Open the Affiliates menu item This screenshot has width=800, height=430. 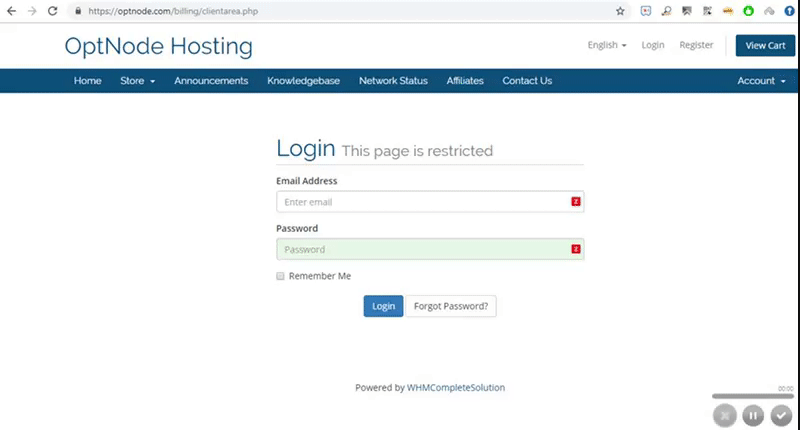(465, 81)
